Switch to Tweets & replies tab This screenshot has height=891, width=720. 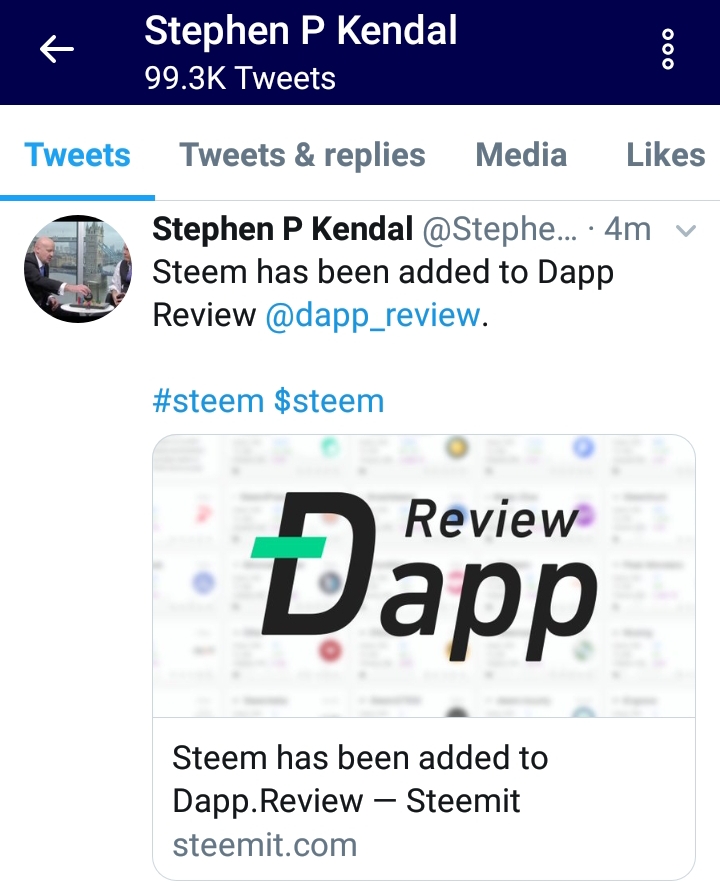click(302, 155)
